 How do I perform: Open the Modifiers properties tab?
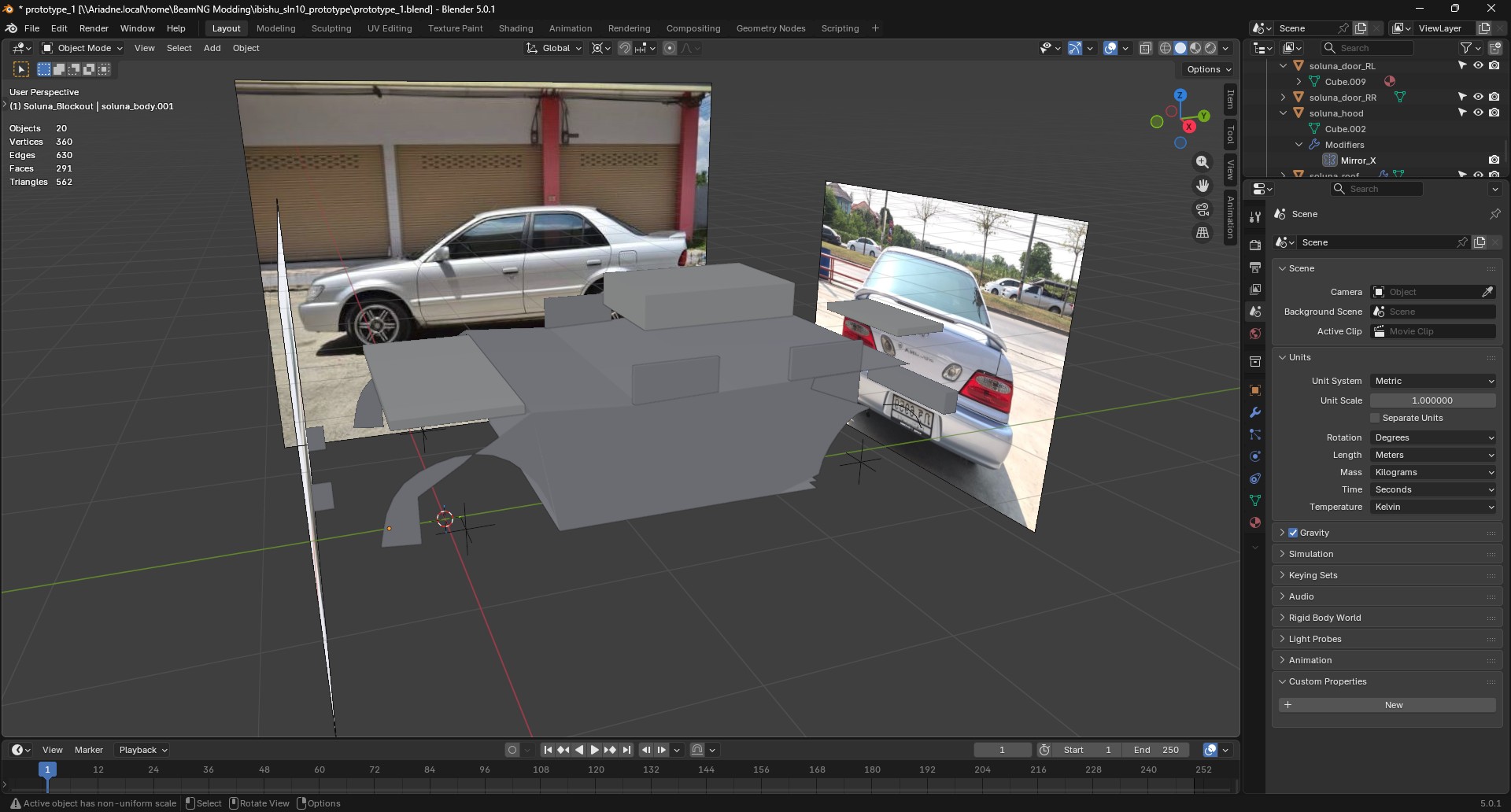(x=1255, y=412)
